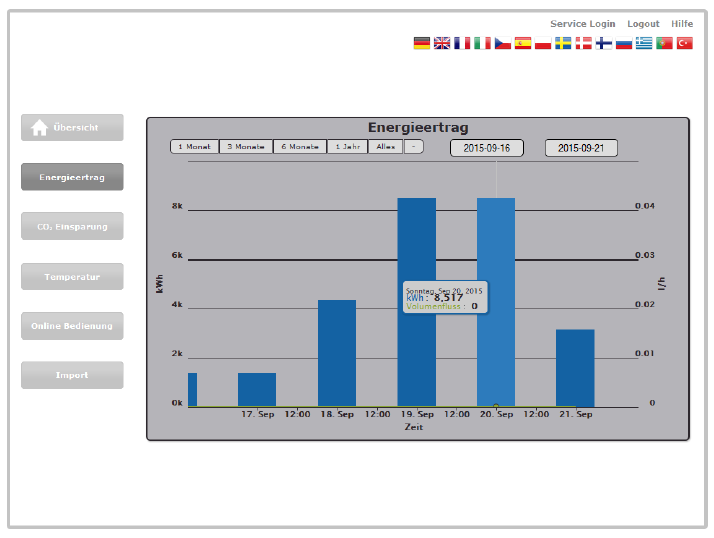The height and width of the screenshot is (538, 714).
Task: Select the 17. Sep energy bar
Action: (x=257, y=389)
